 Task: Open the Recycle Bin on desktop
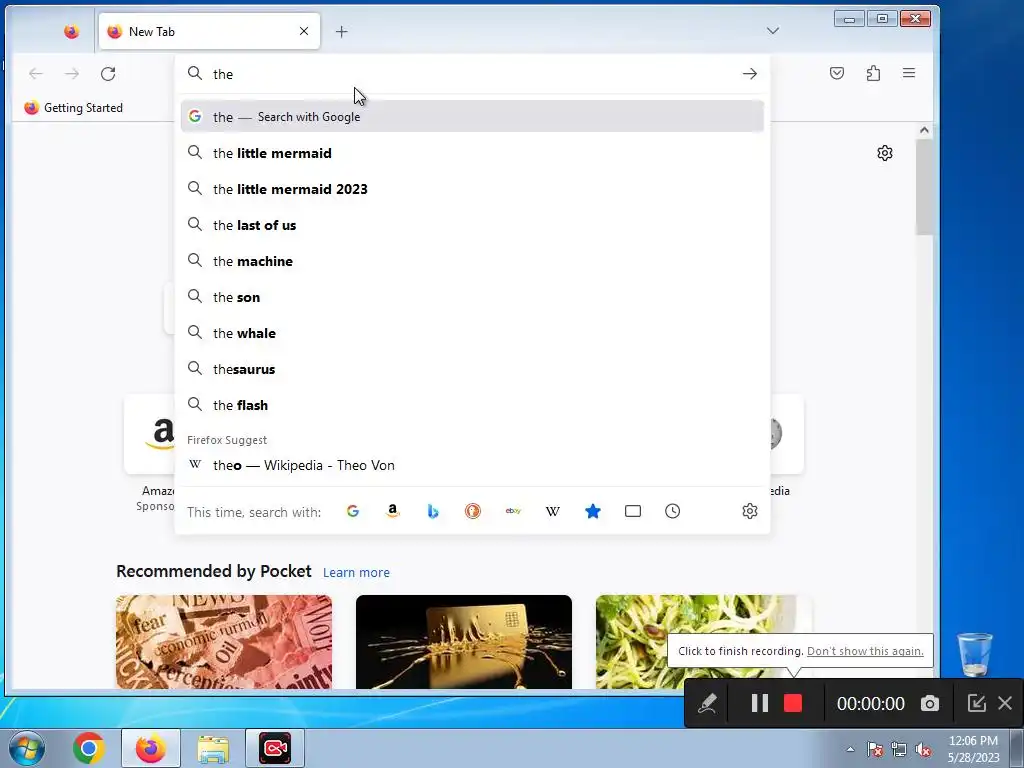coord(975,655)
